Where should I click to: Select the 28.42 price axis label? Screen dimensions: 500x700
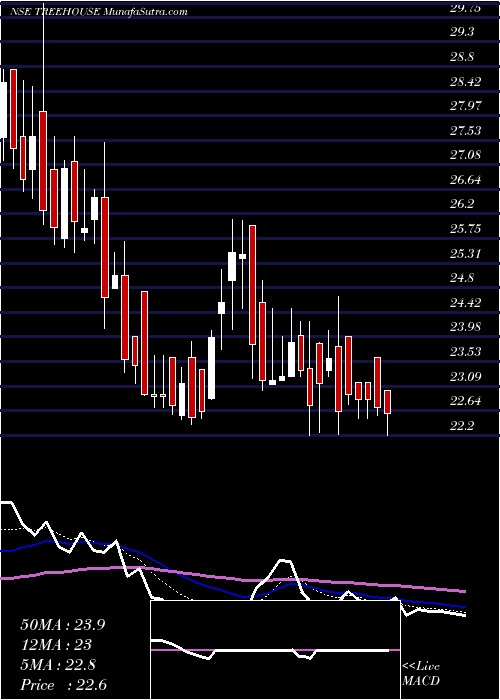465,82
